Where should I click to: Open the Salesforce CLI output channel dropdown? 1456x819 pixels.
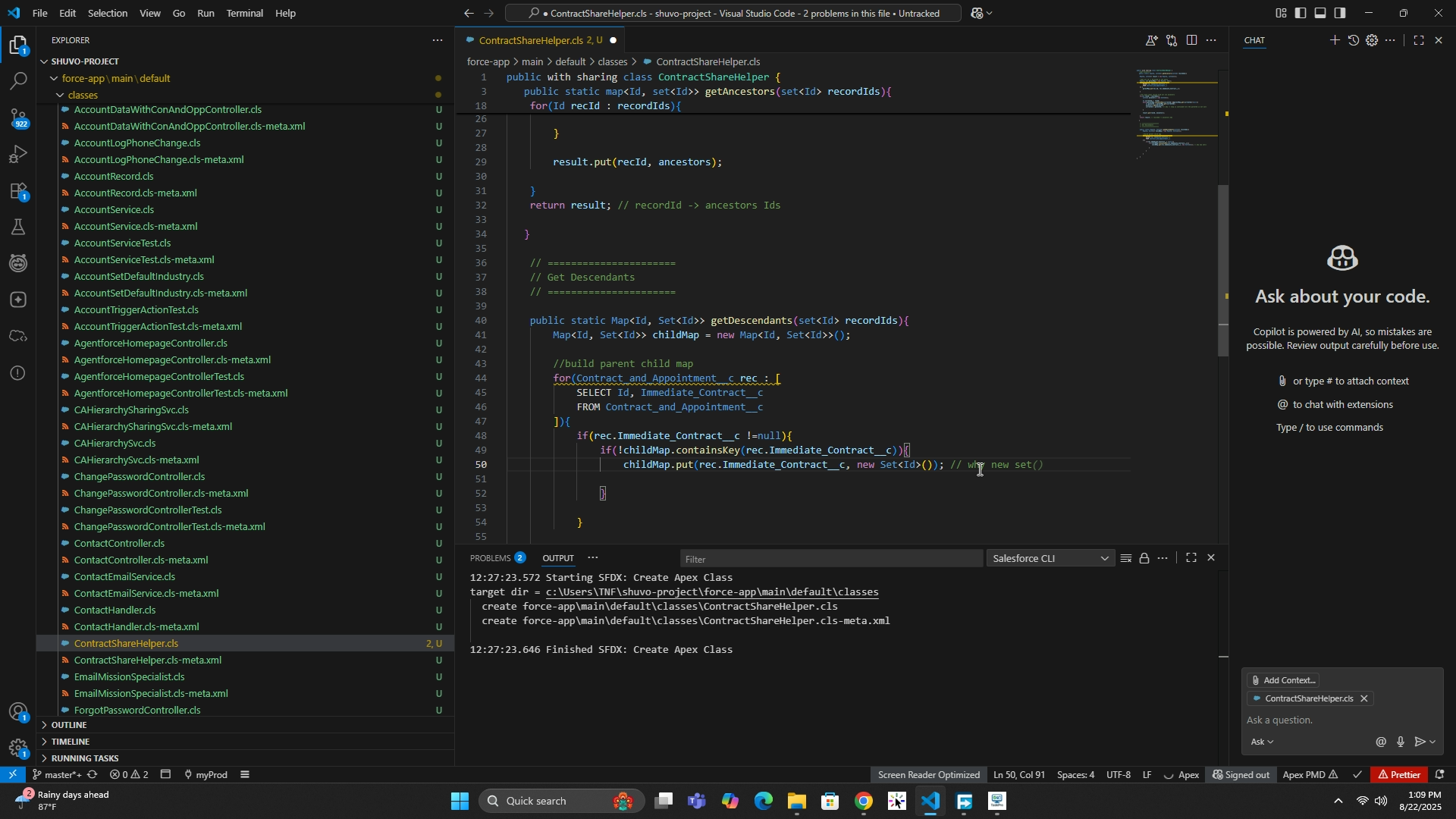[1050, 559]
